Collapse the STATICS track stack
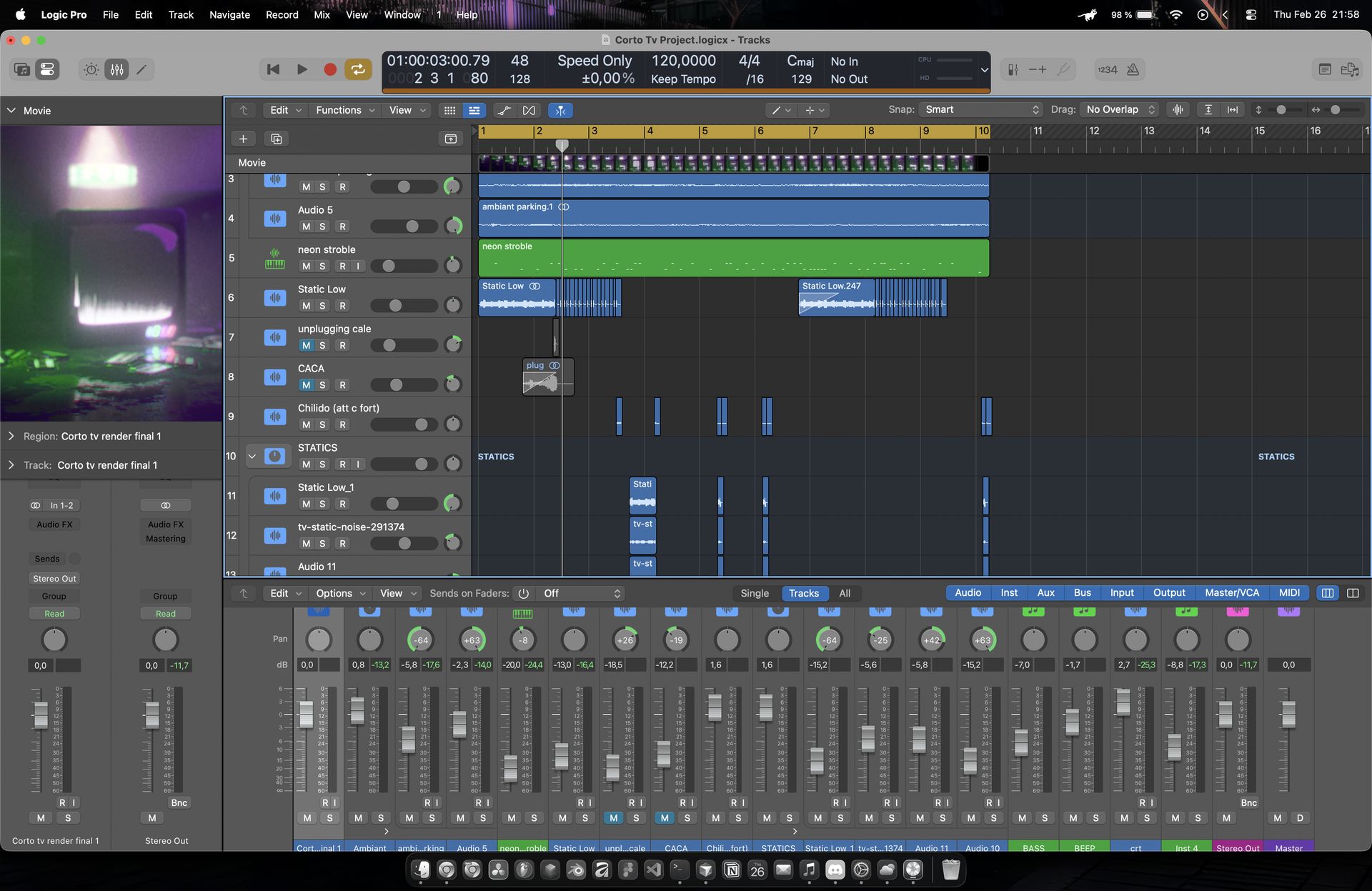 (252, 456)
